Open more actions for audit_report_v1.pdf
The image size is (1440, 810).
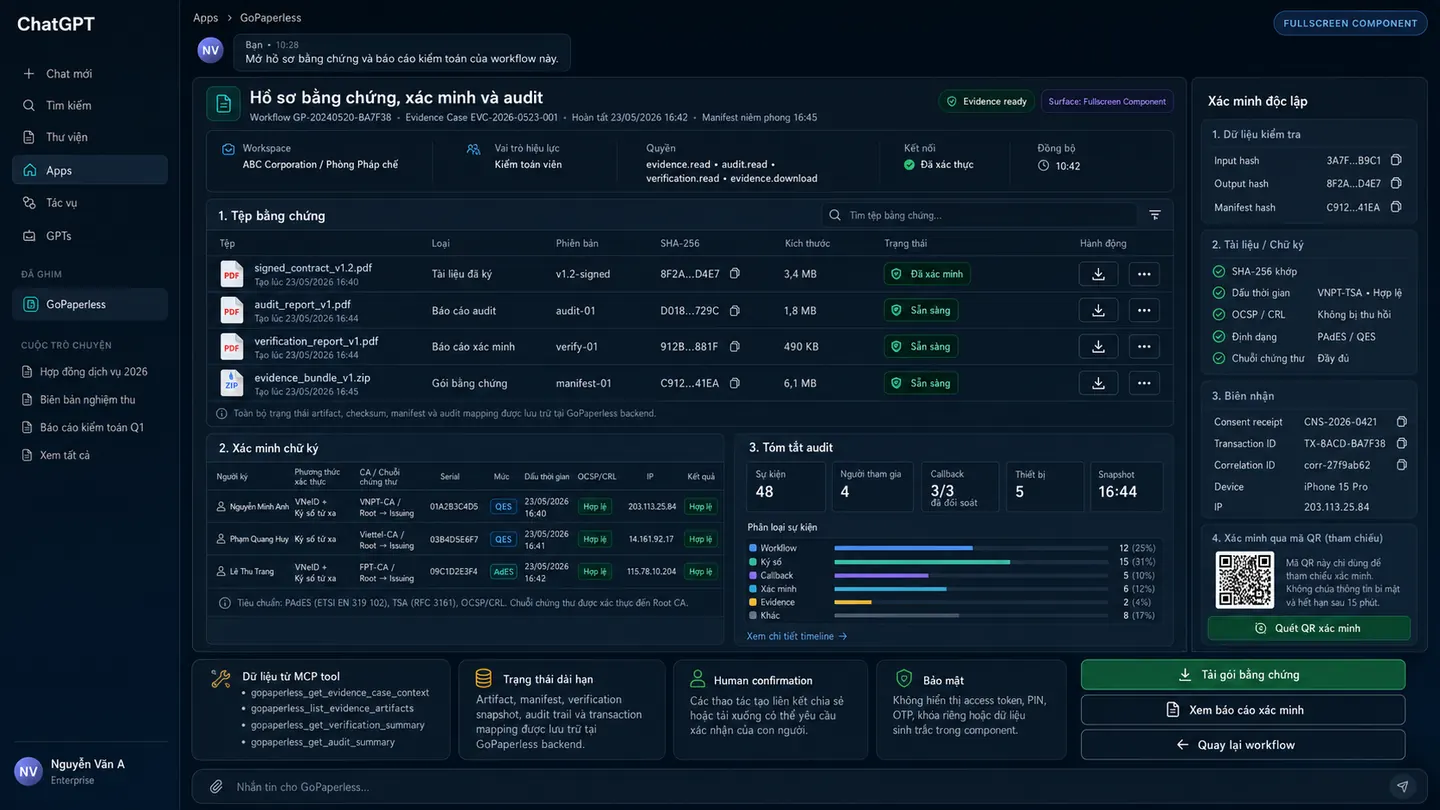pyautogui.click(x=1144, y=310)
